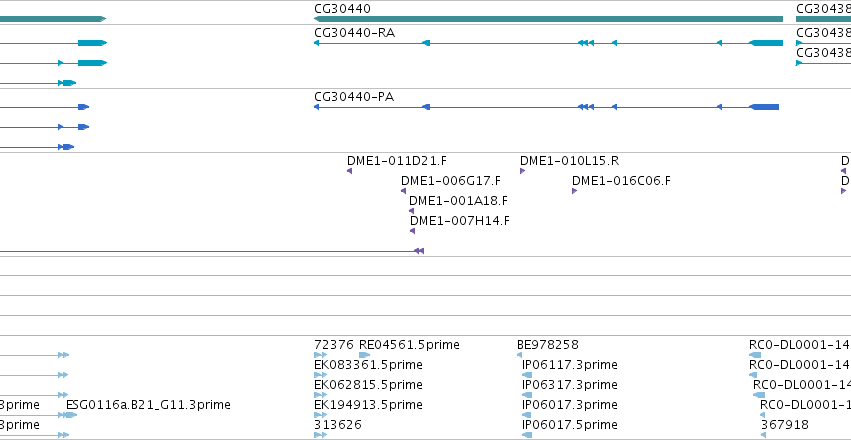
Task: Select the IP06117.3prime label
Action: click(569, 365)
